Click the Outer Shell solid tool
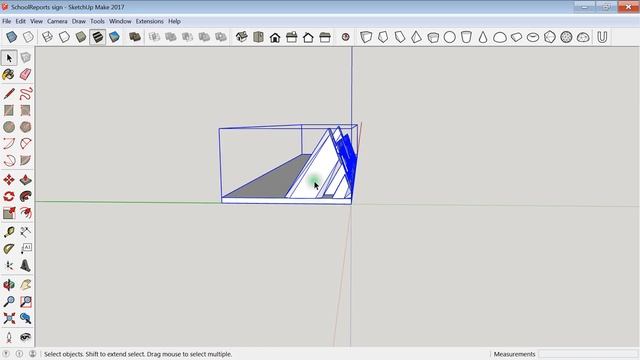The image size is (640, 360). pos(135,37)
